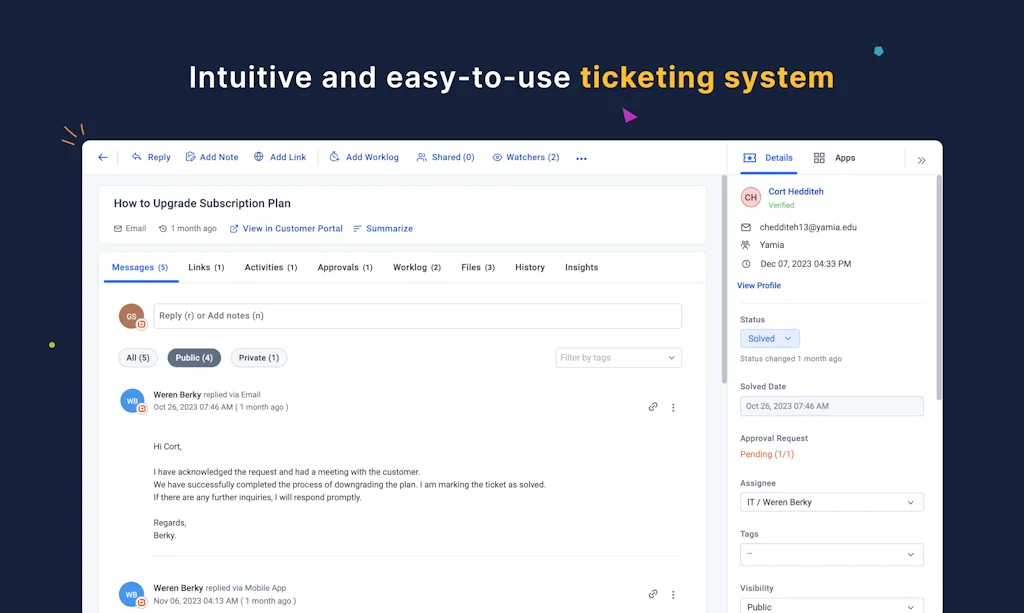Click the reply or add notes field
This screenshot has width=1024, height=613.
tap(417, 316)
